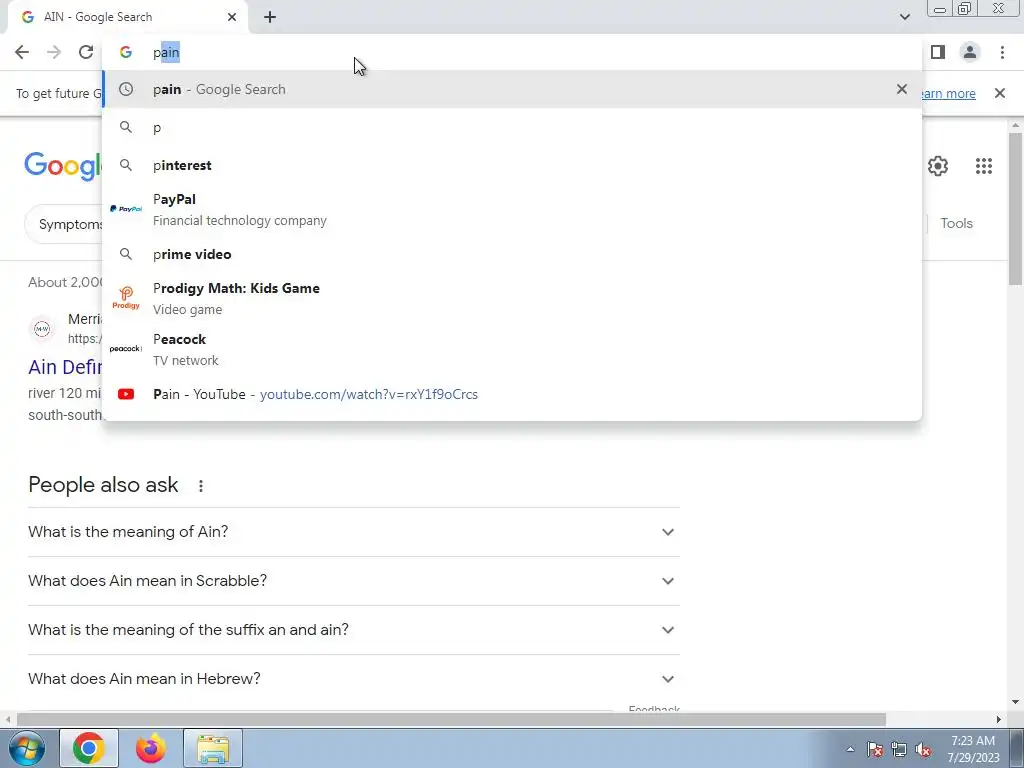The height and width of the screenshot is (768, 1024).
Task: Click the vertical scrollbar thumb
Action: click(1016, 209)
